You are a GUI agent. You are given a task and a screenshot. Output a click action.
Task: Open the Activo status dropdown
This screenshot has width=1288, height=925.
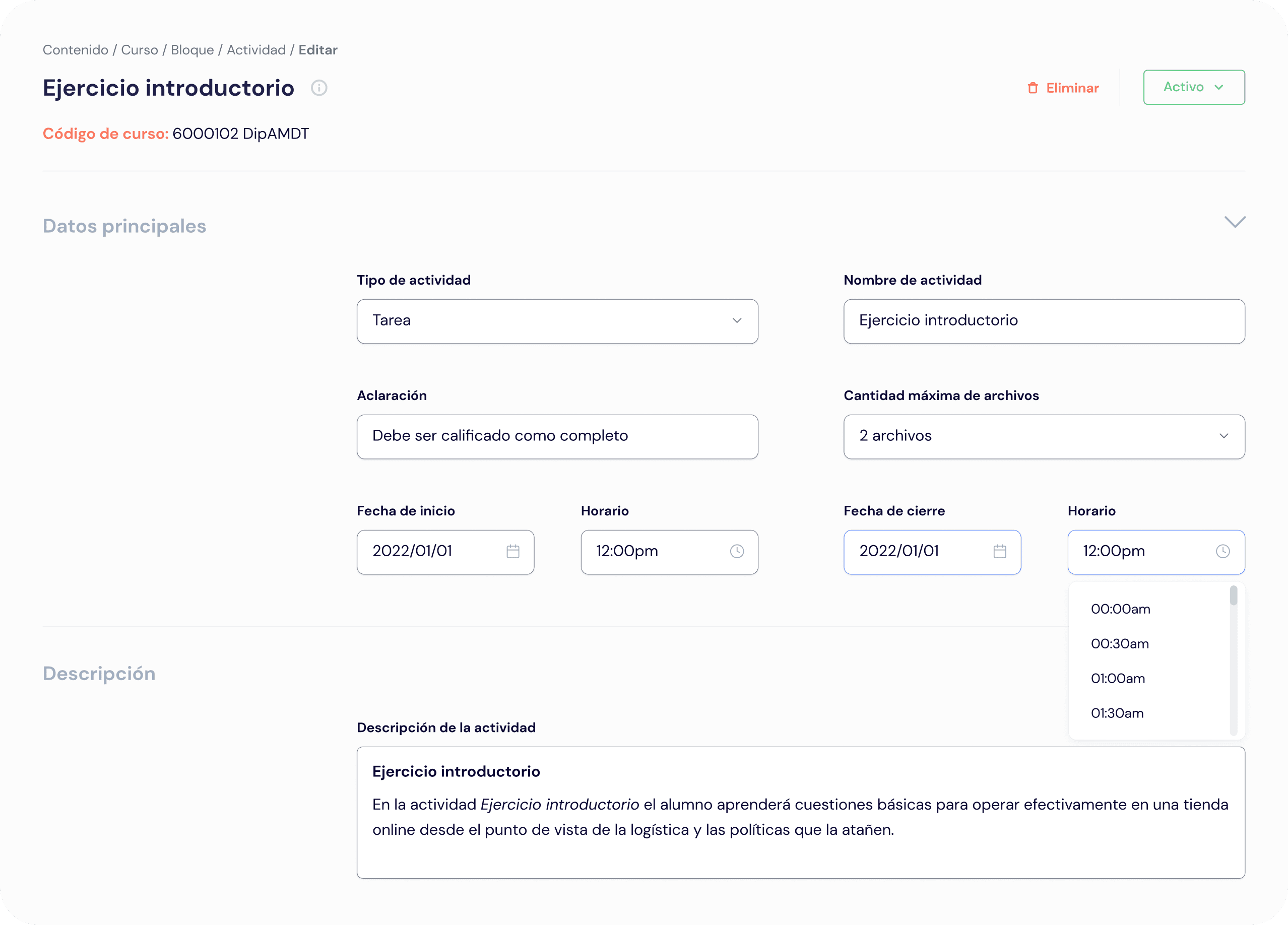1194,87
